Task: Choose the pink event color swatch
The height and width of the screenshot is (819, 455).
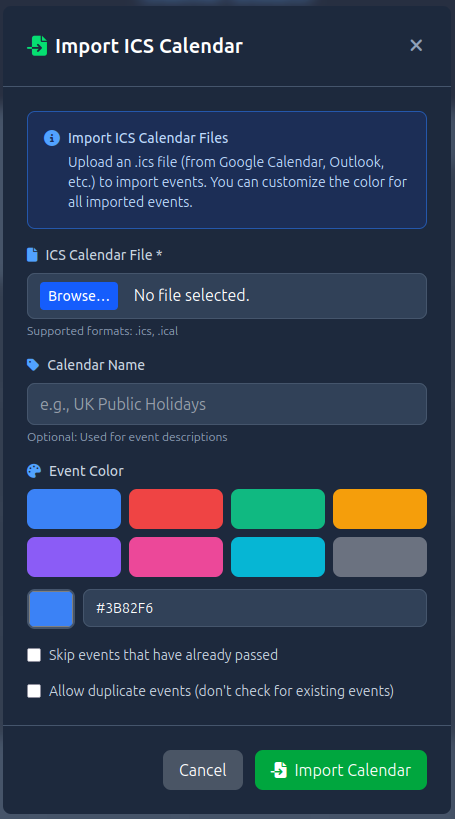Action: pos(176,557)
